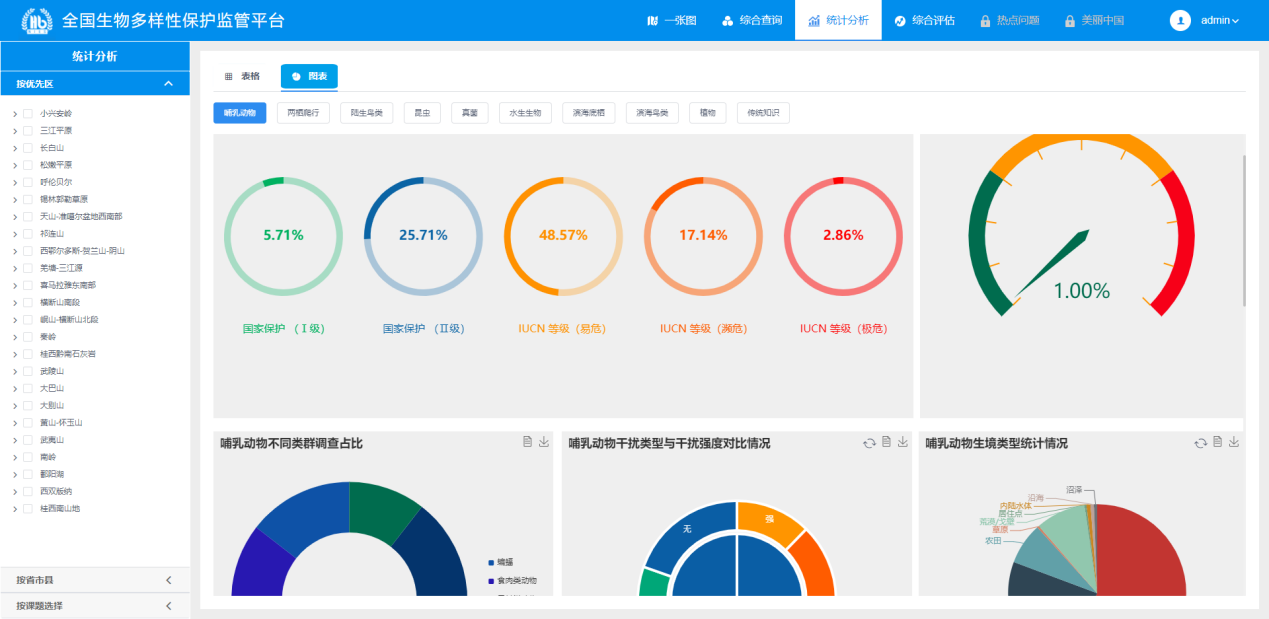The width and height of the screenshot is (1269, 619).
Task: Select the 昆虫 category button
Action: (423, 113)
